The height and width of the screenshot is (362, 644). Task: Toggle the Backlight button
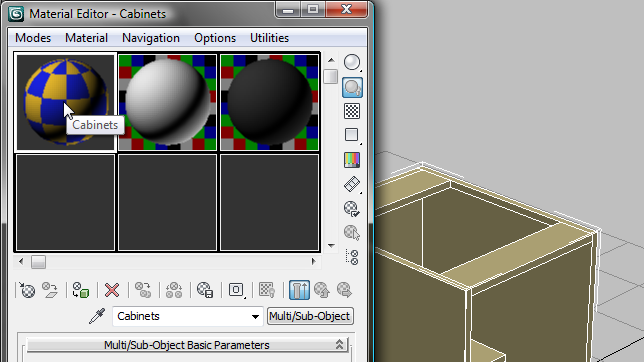[352, 87]
